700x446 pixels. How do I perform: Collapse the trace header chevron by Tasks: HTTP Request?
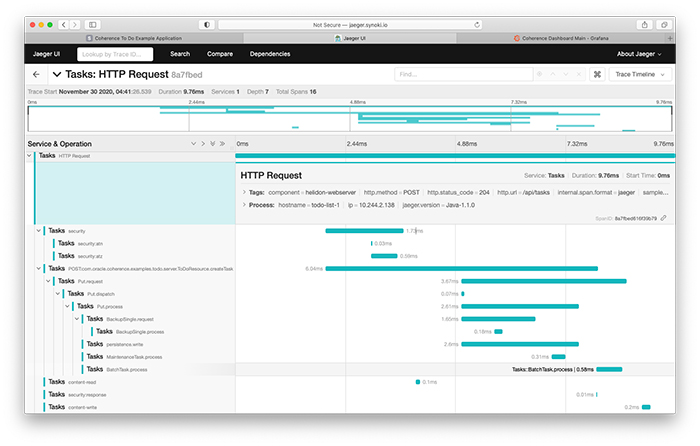coord(57,75)
